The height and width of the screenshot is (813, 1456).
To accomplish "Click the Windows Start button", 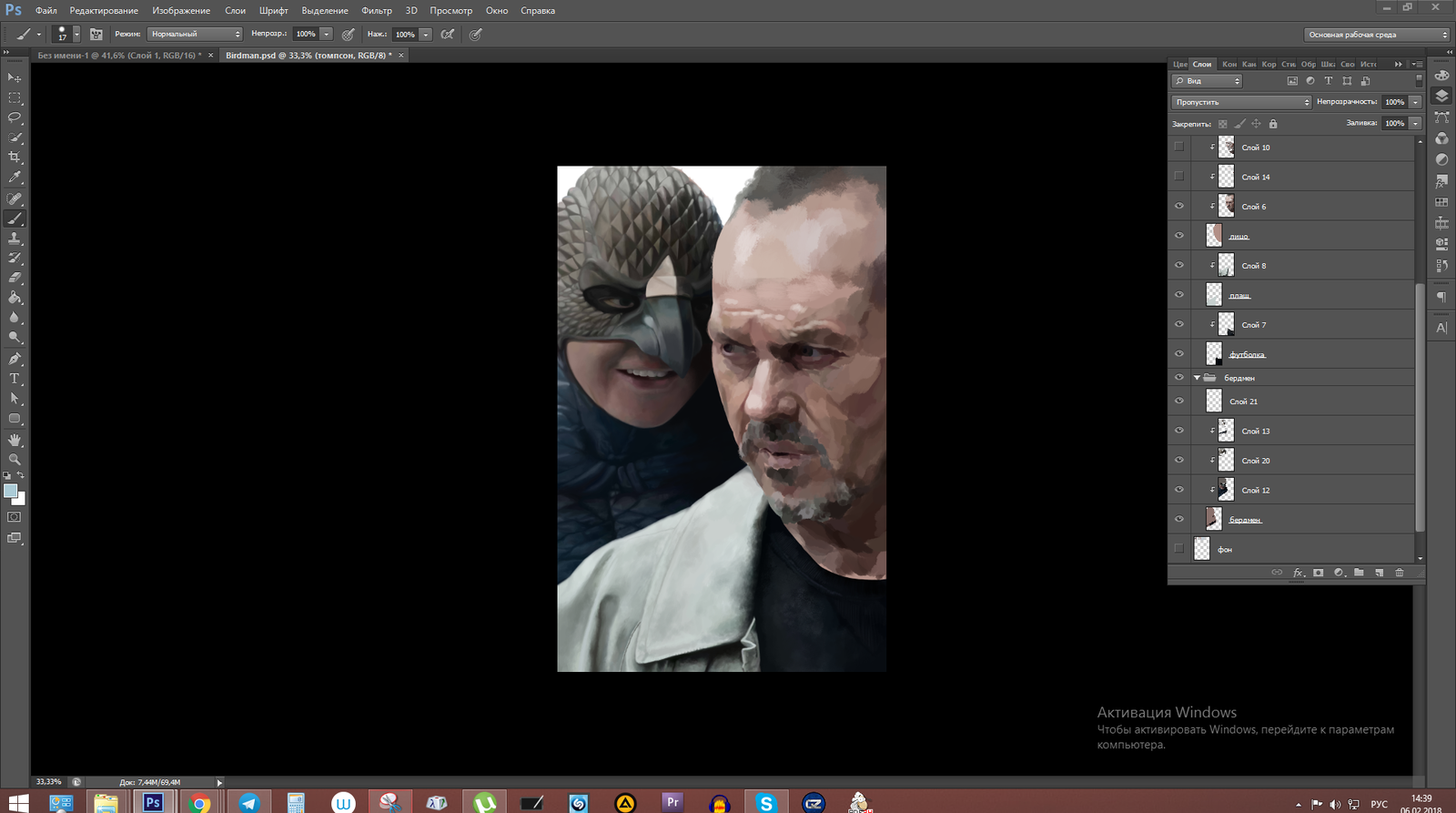I will click(x=17, y=802).
